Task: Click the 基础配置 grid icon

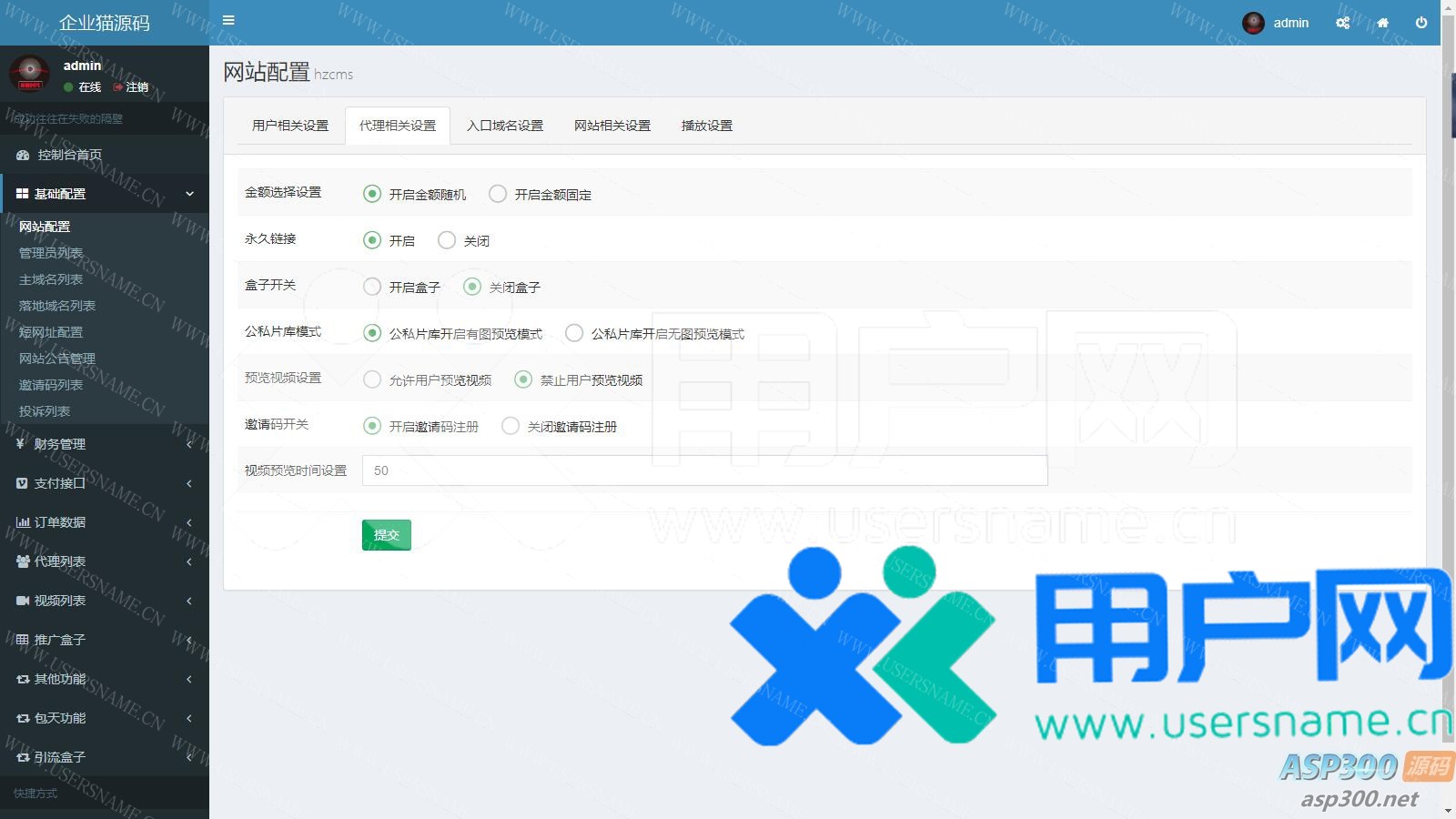Action: (23, 194)
